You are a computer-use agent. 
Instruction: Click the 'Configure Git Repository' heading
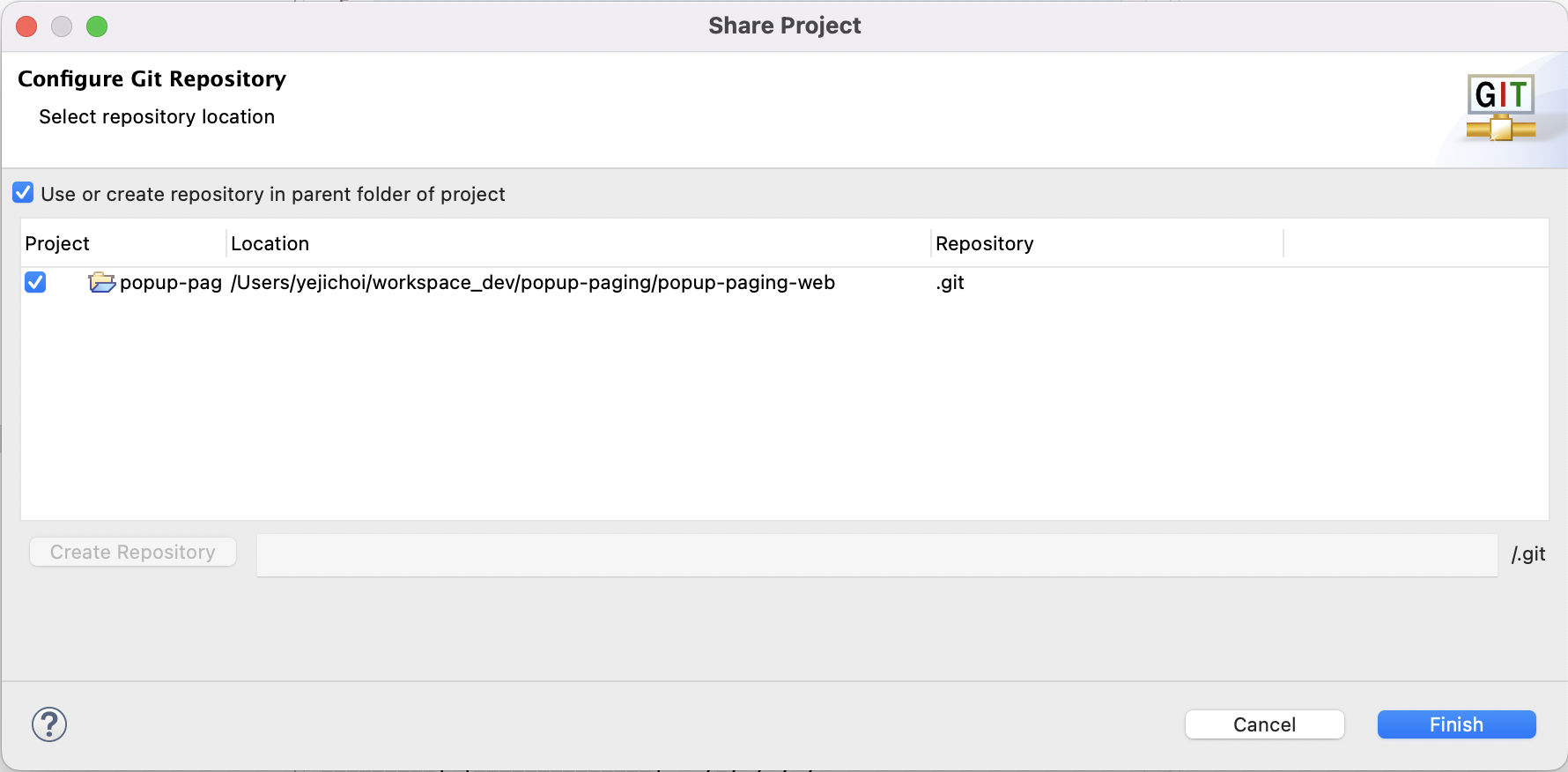pyautogui.click(x=152, y=78)
